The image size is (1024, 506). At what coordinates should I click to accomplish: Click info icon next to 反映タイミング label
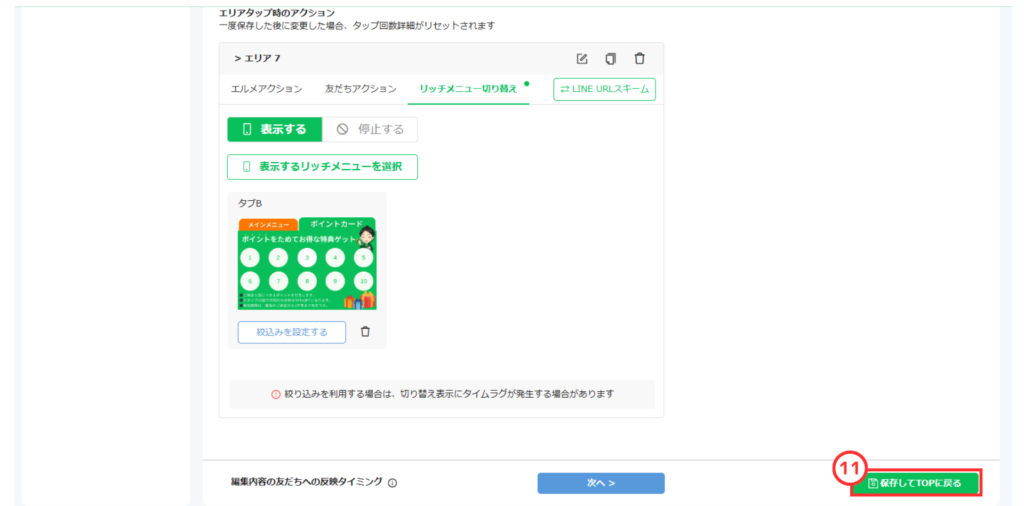click(x=392, y=483)
